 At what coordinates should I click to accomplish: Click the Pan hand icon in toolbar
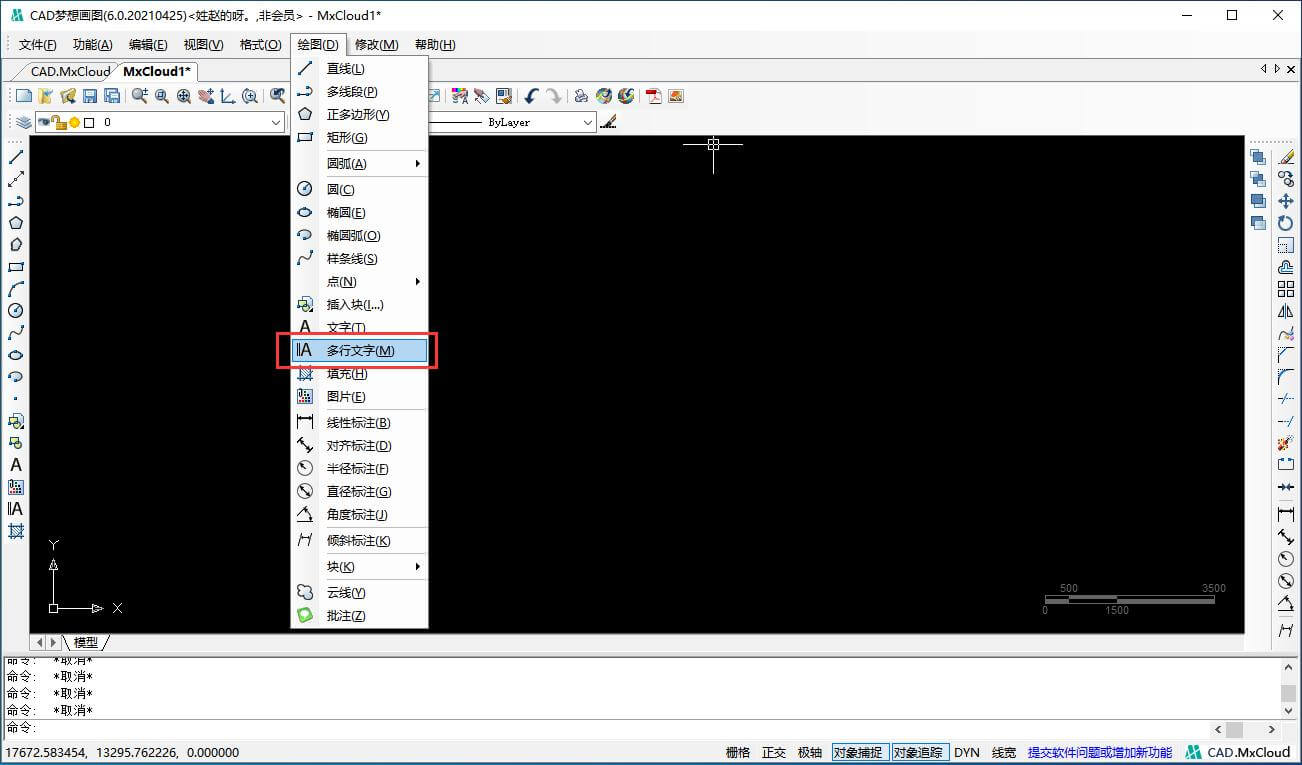[x=206, y=96]
